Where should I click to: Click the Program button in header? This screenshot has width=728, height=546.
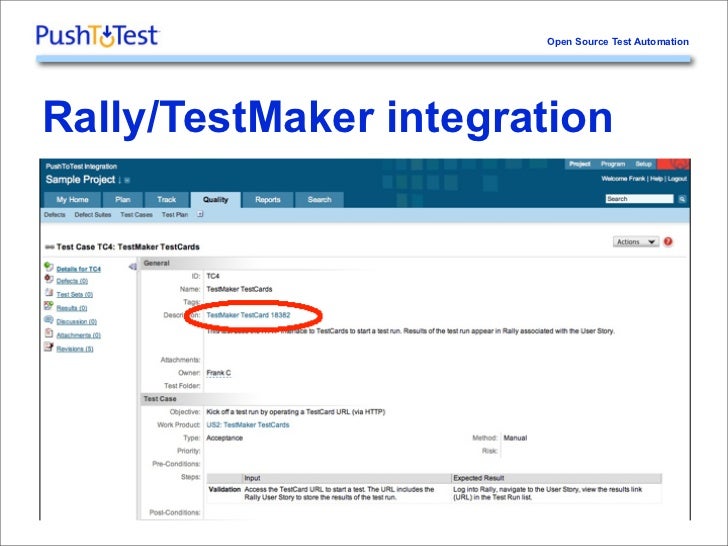point(613,164)
